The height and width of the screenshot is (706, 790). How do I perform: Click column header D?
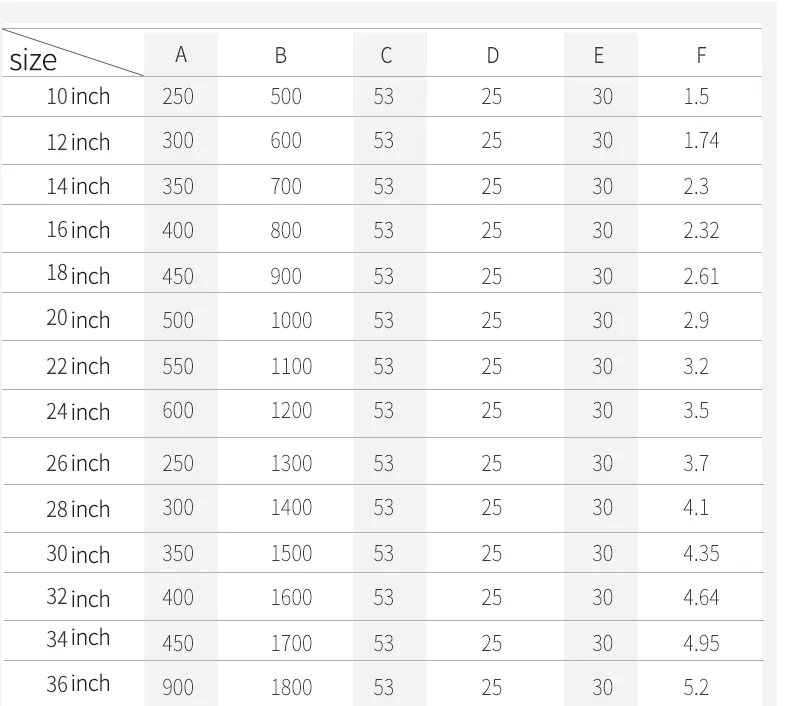(492, 56)
